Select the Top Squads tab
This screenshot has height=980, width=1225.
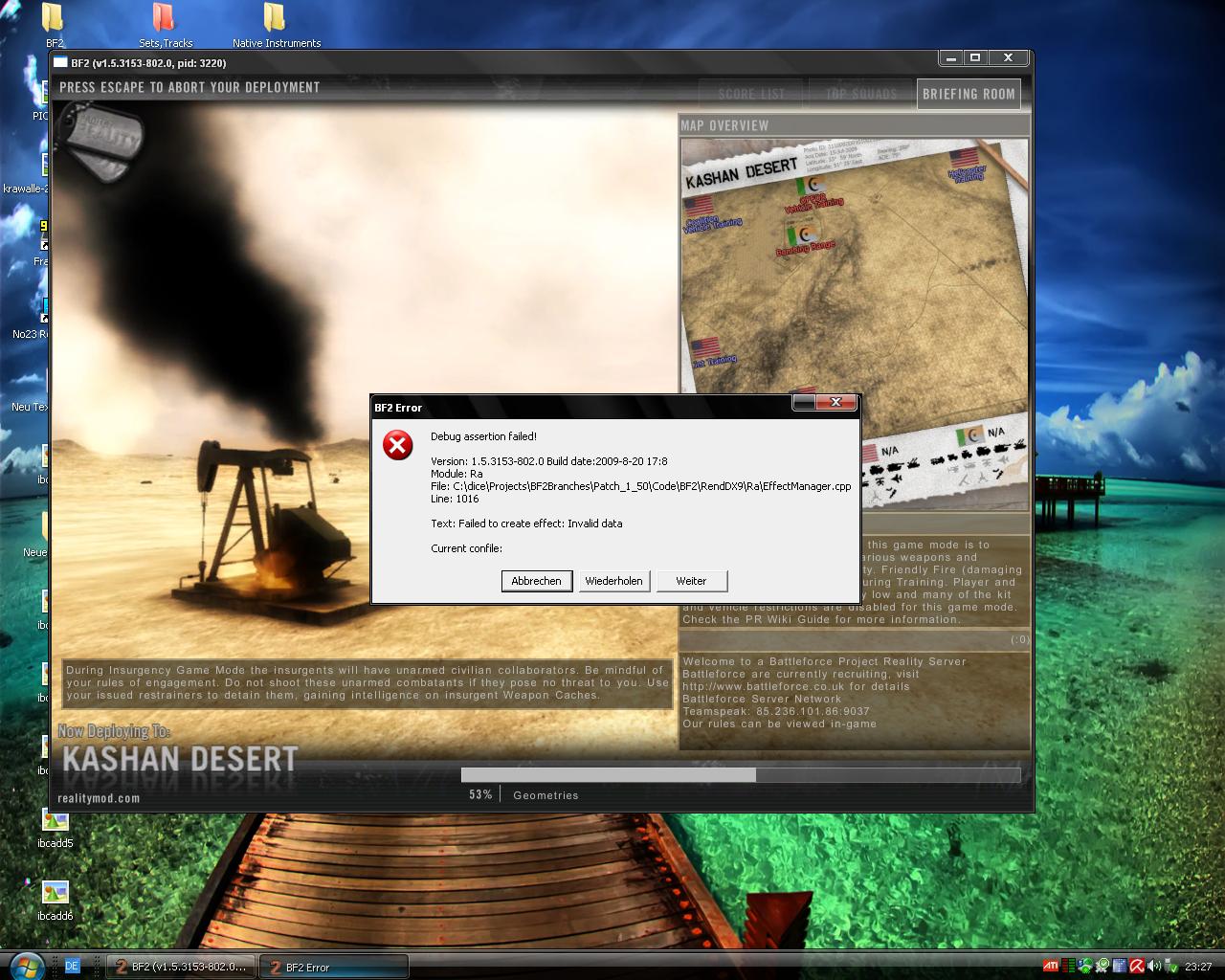pyautogui.click(x=861, y=94)
